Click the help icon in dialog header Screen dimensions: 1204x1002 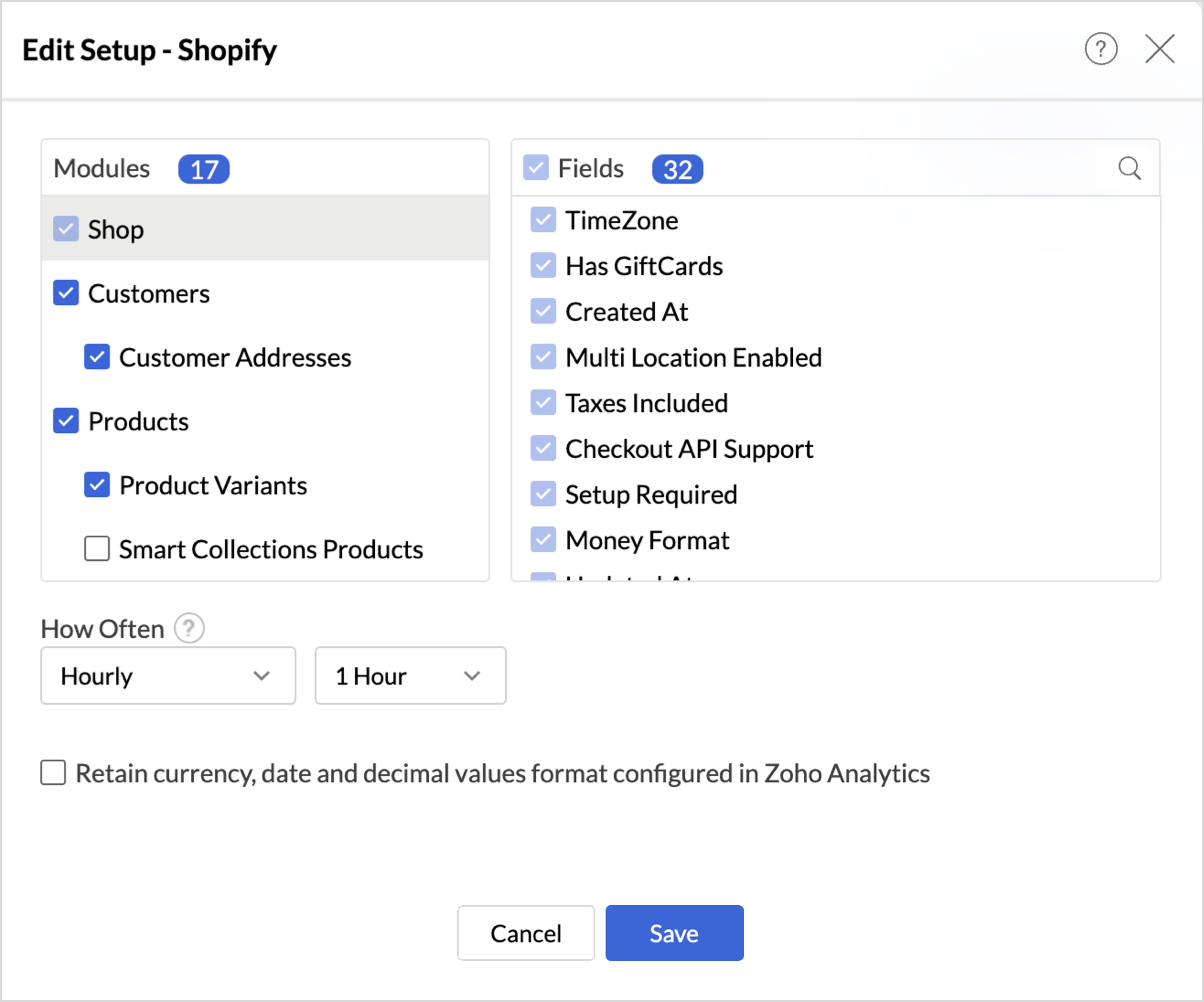pos(1100,49)
